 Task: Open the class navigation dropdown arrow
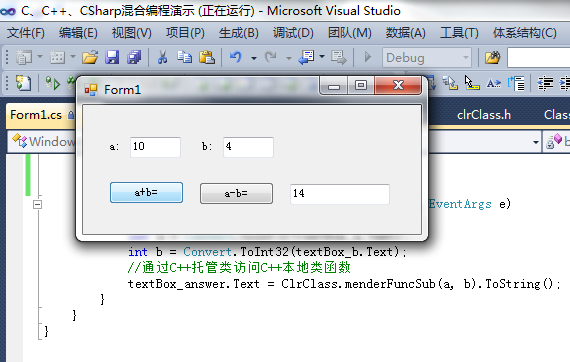[x=535, y=142]
